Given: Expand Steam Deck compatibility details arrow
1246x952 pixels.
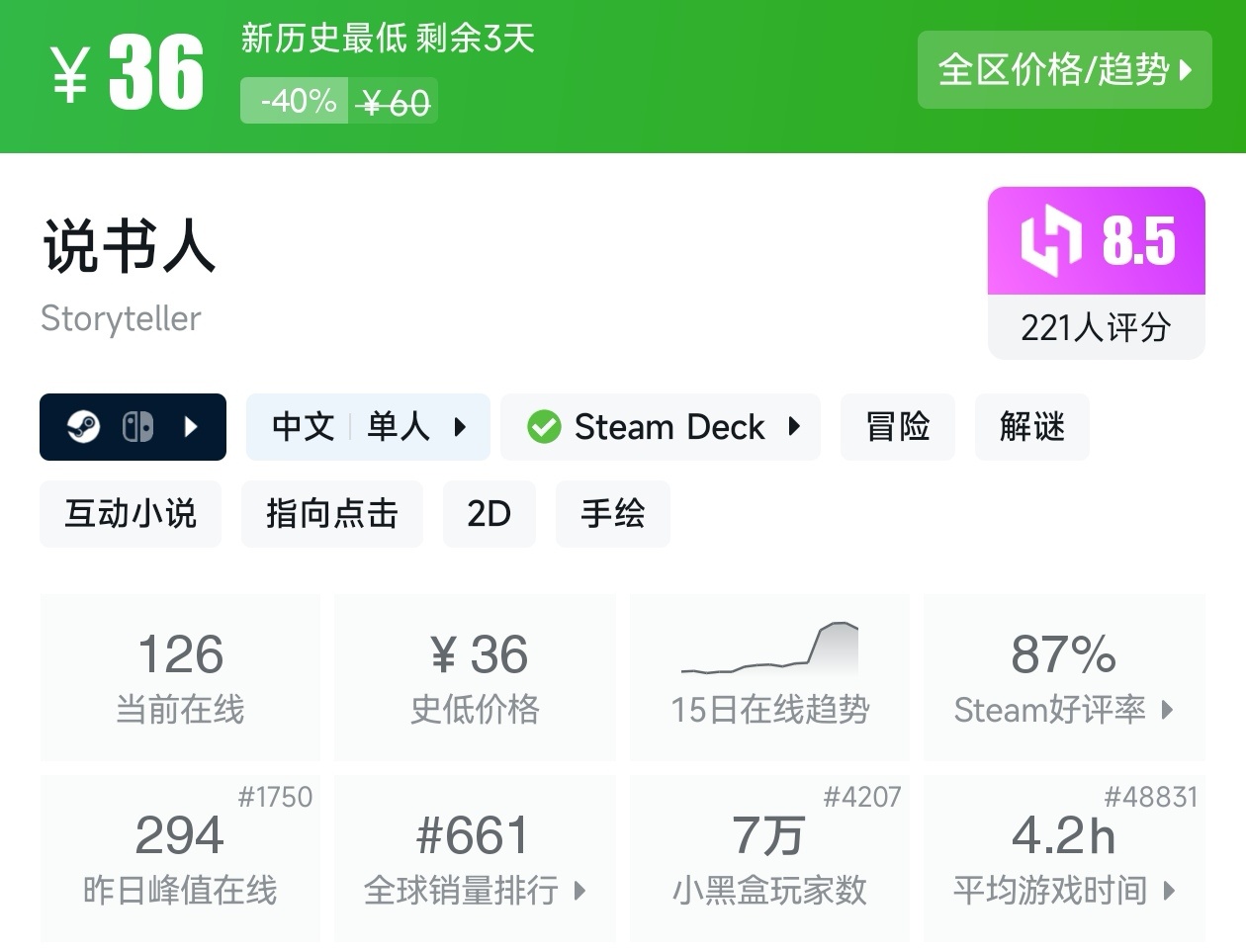Looking at the screenshot, I should [x=794, y=427].
